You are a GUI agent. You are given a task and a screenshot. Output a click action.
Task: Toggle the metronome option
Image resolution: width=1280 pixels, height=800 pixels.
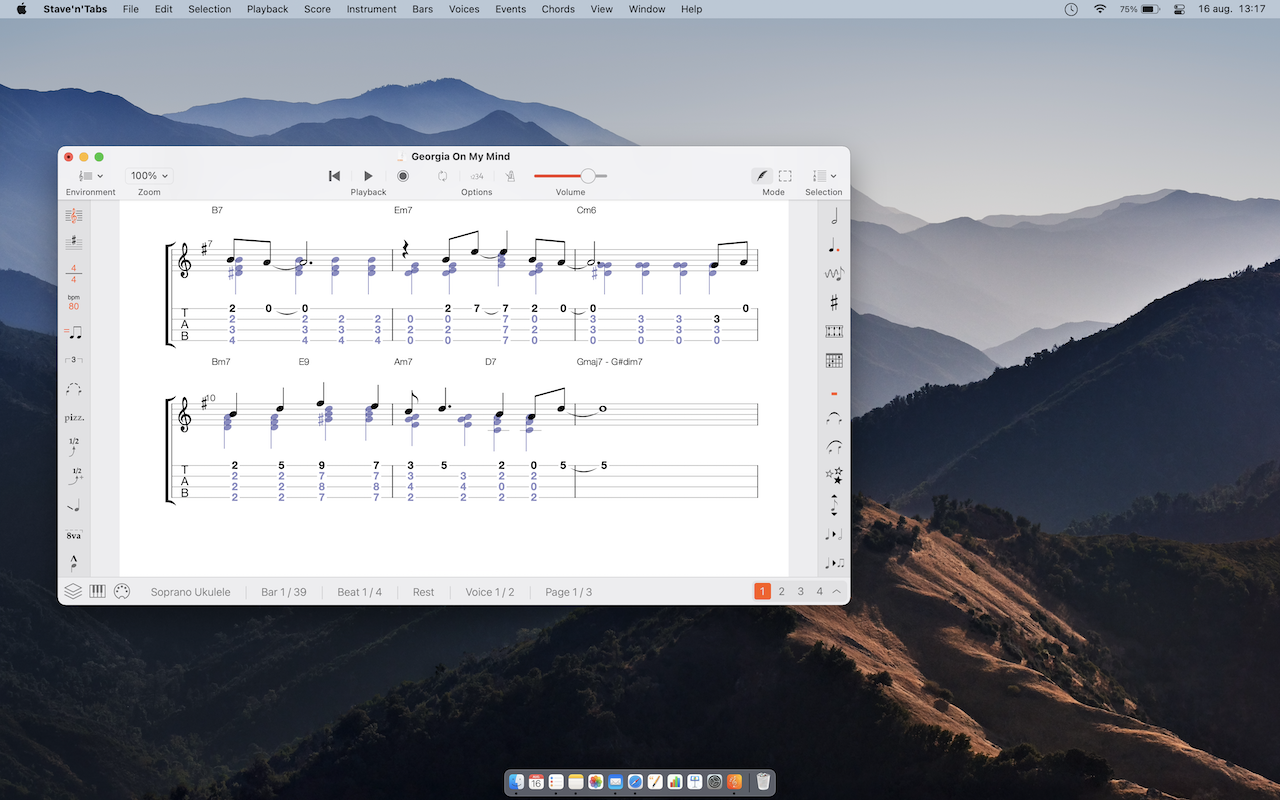[x=510, y=176]
